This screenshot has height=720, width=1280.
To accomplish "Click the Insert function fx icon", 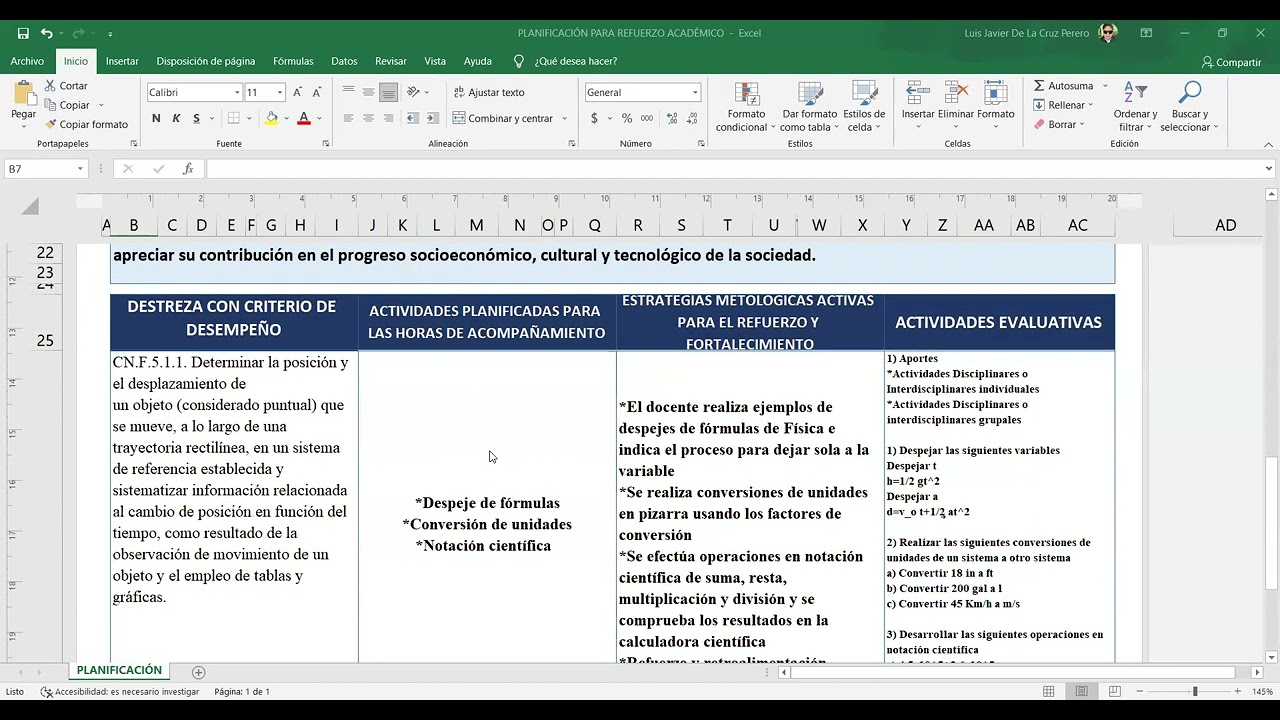I will pos(188,169).
